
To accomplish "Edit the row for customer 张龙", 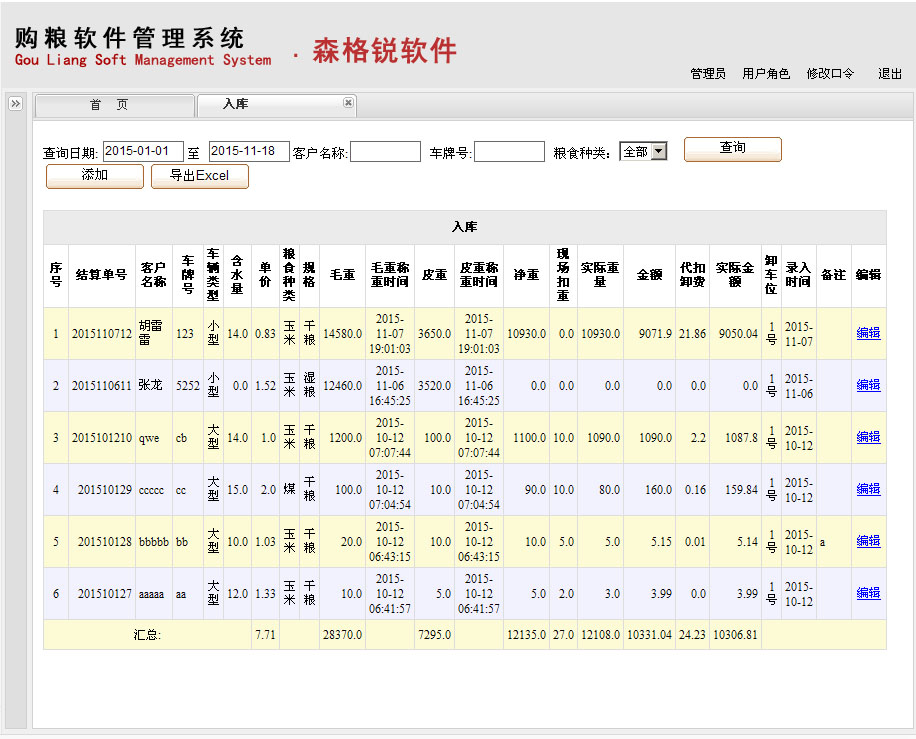I will 868,386.
